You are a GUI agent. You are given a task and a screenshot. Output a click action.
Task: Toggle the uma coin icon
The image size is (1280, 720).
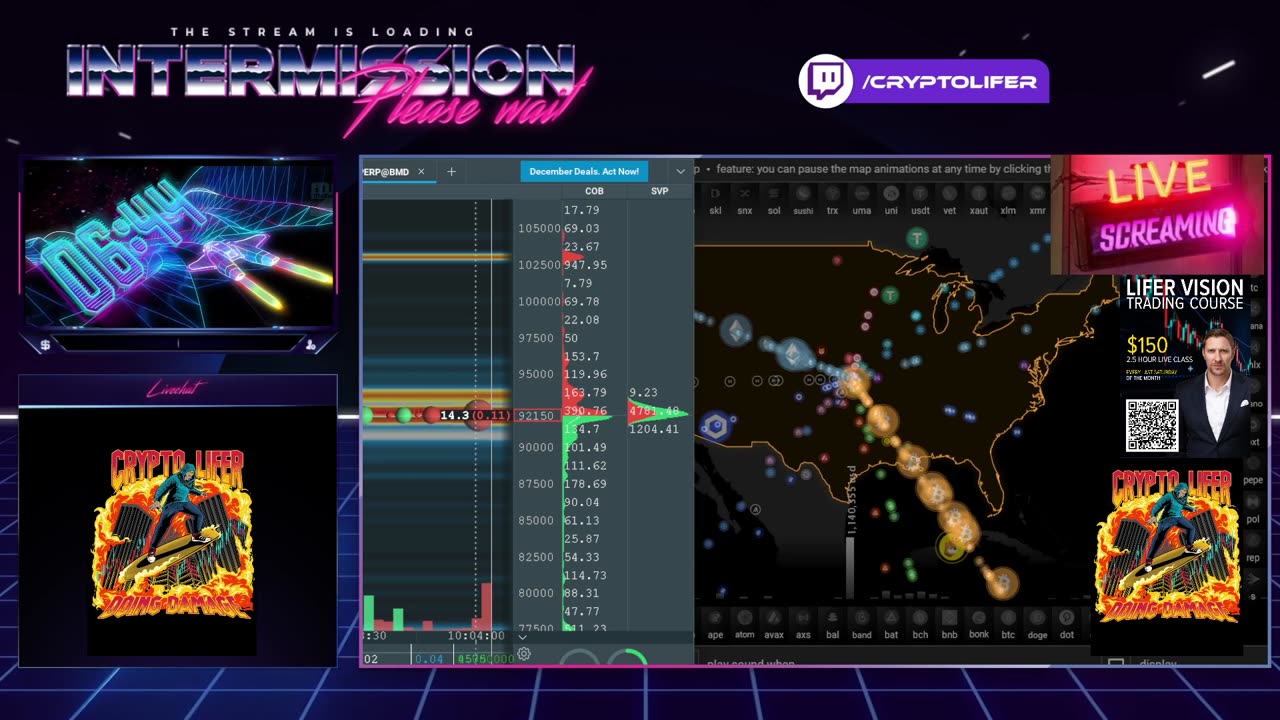(862, 194)
